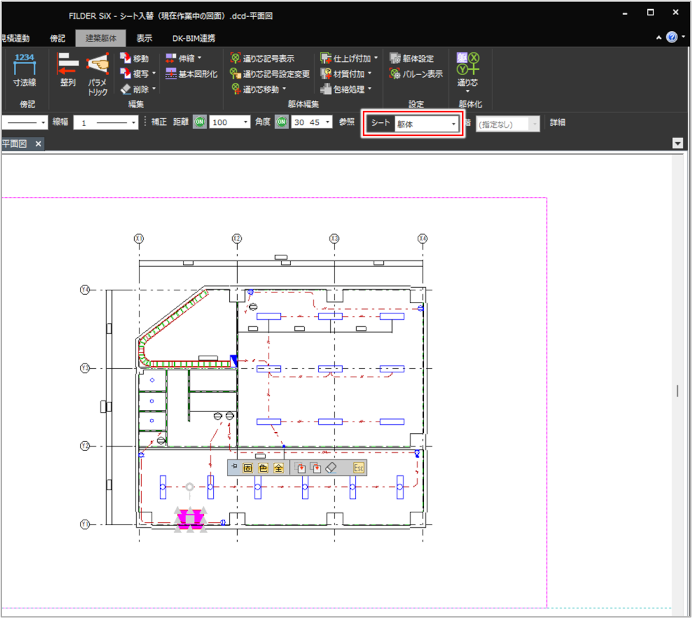Image resolution: width=692 pixels, height=618 pixels.
Task: Toggle the pin on floating toolbar
Action: (234, 467)
